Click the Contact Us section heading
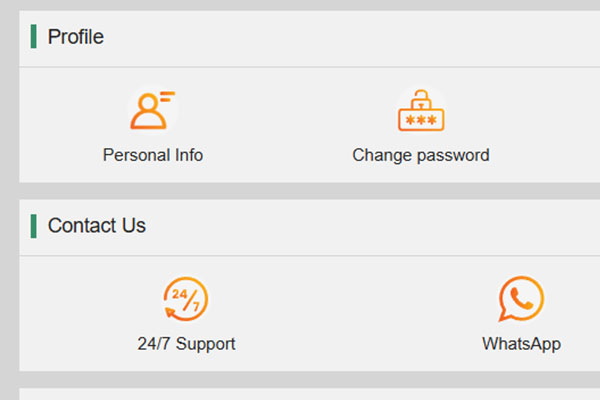 [x=97, y=226]
